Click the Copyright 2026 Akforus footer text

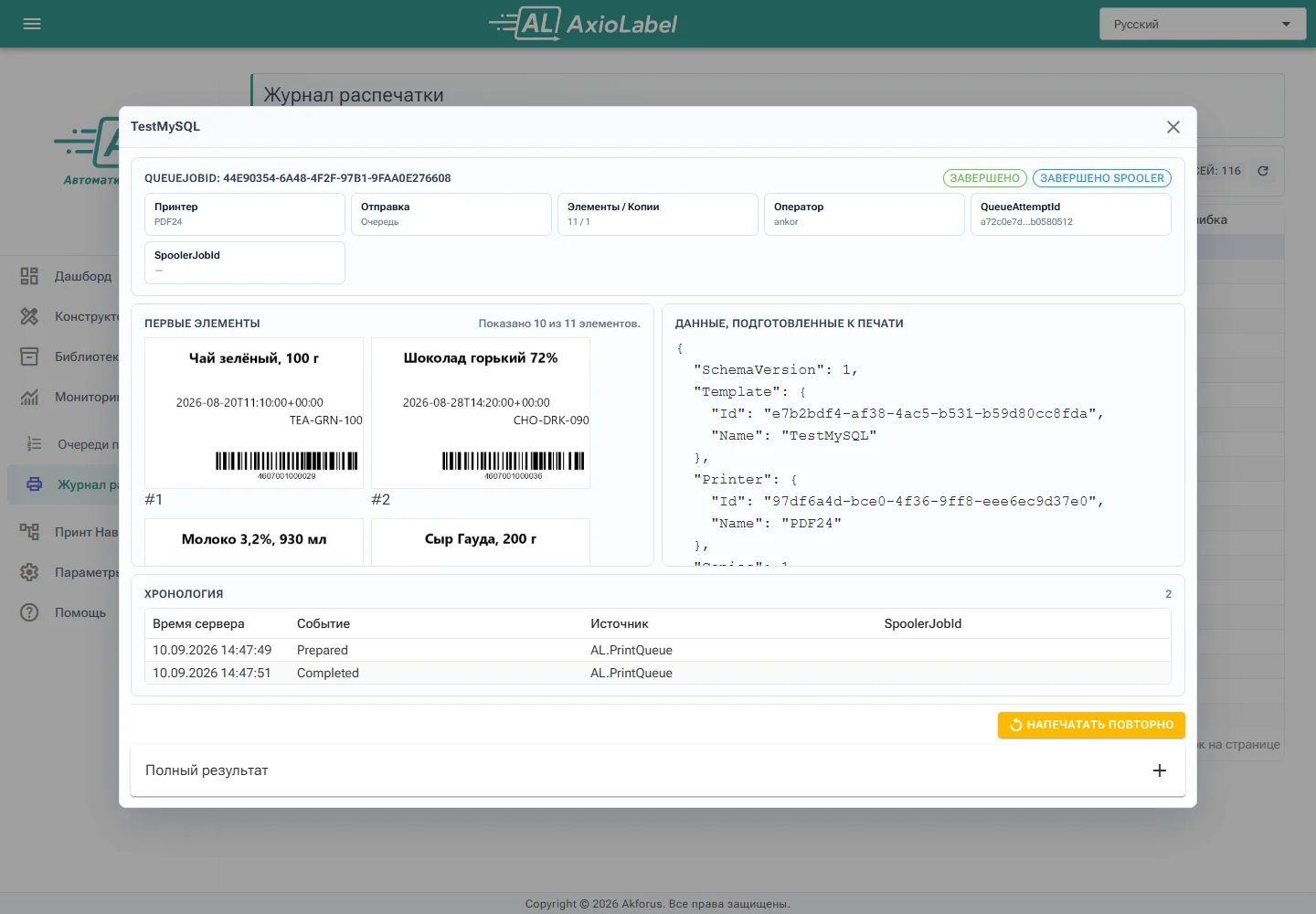click(x=658, y=904)
